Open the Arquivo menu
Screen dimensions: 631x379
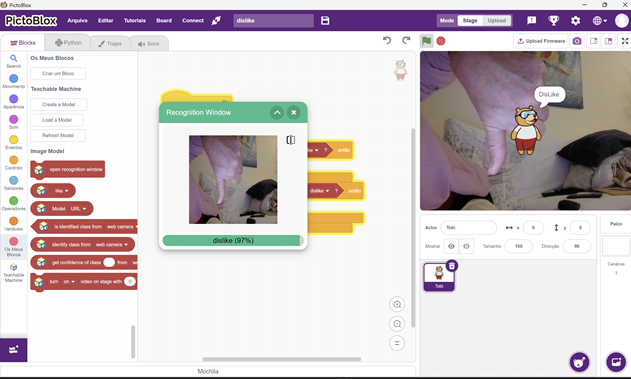(x=77, y=21)
